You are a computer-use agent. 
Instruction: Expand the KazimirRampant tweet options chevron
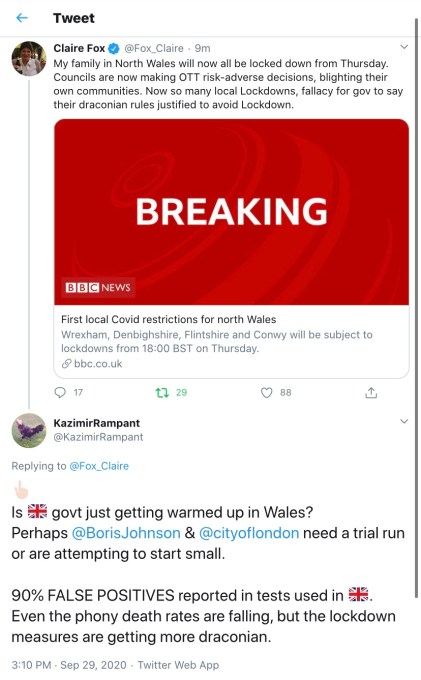[x=404, y=421]
